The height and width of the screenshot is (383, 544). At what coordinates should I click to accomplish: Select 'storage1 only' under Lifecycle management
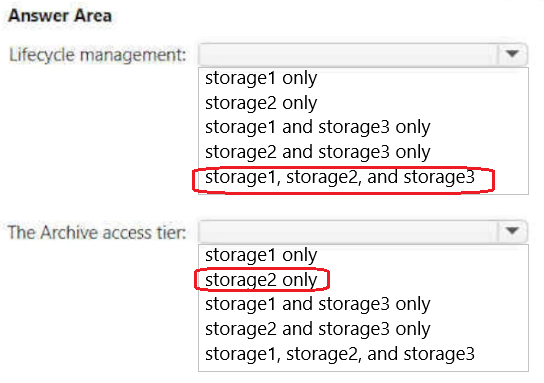261,78
